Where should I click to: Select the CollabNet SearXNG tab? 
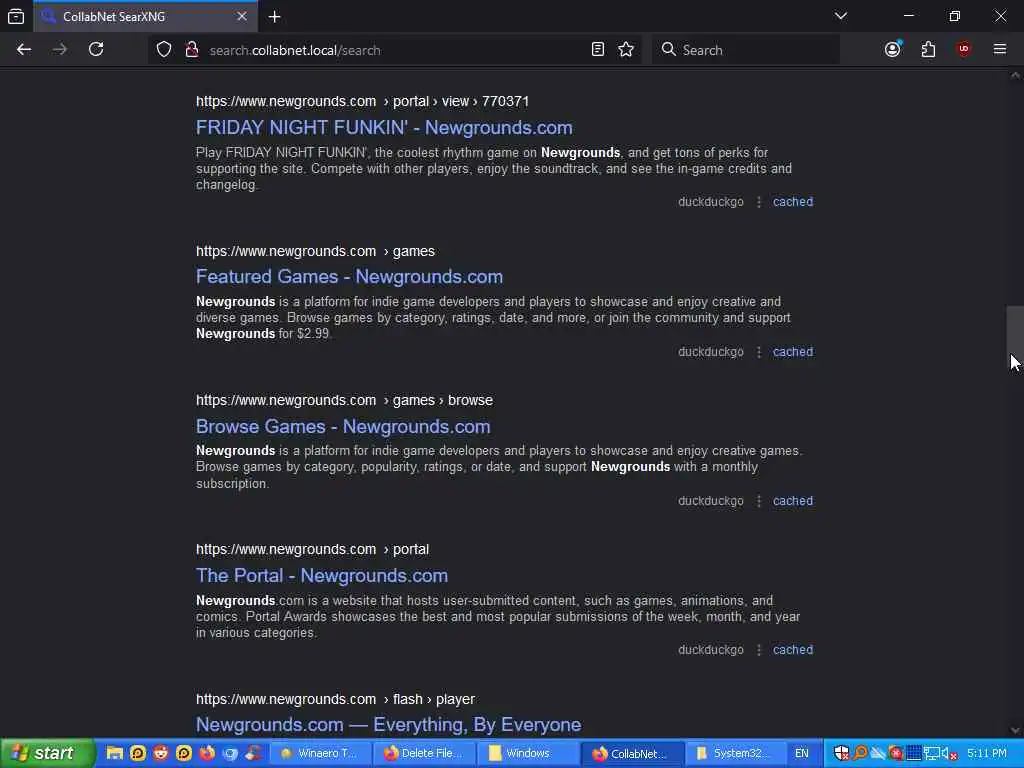(145, 16)
